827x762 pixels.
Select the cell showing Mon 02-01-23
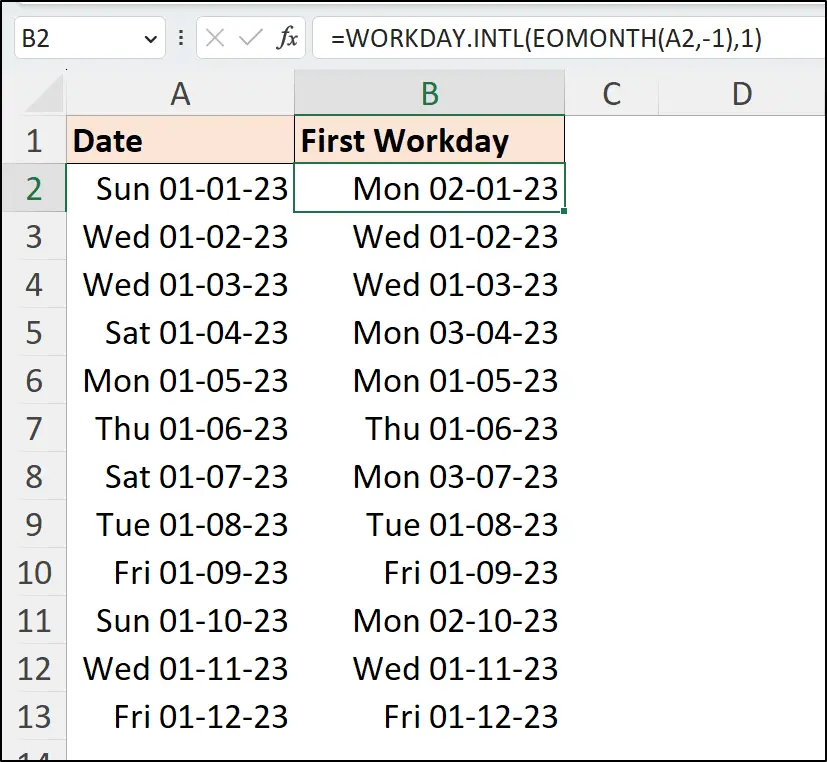click(429, 189)
